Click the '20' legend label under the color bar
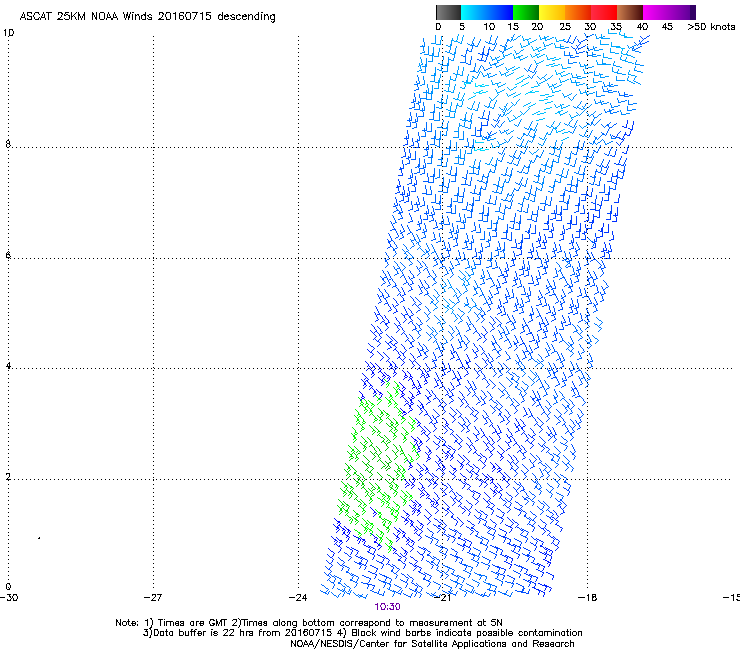The width and height of the screenshot is (740, 650). pyautogui.click(x=537, y=27)
